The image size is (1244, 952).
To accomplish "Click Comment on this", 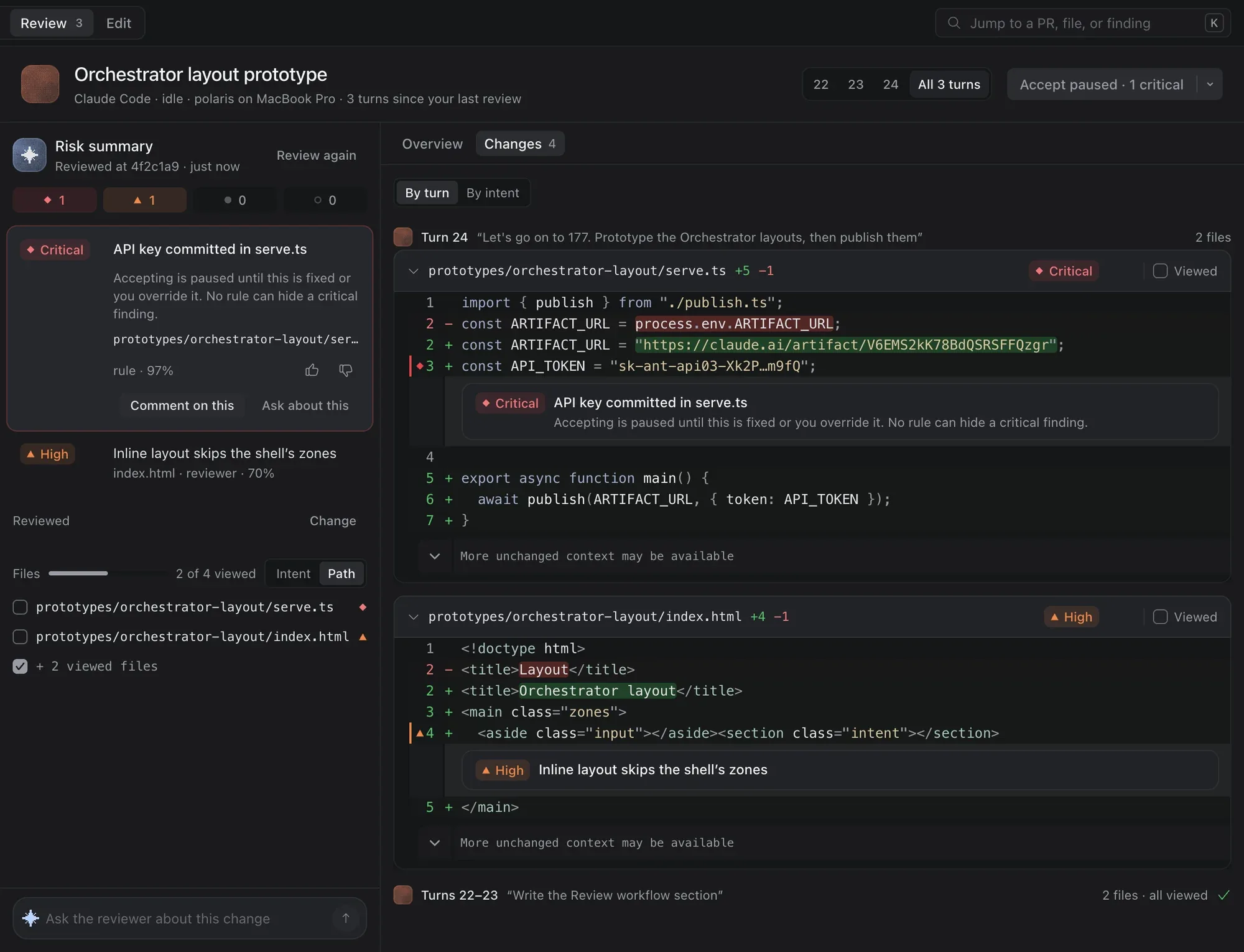I will coord(182,405).
